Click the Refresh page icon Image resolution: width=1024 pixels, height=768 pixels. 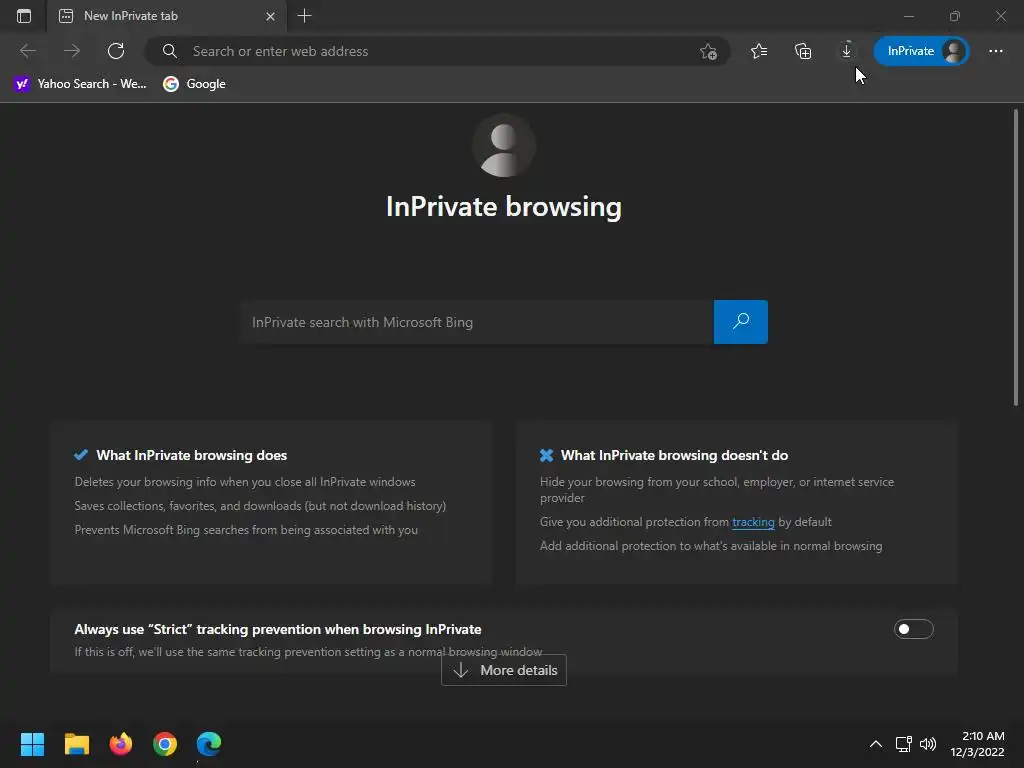(x=116, y=51)
